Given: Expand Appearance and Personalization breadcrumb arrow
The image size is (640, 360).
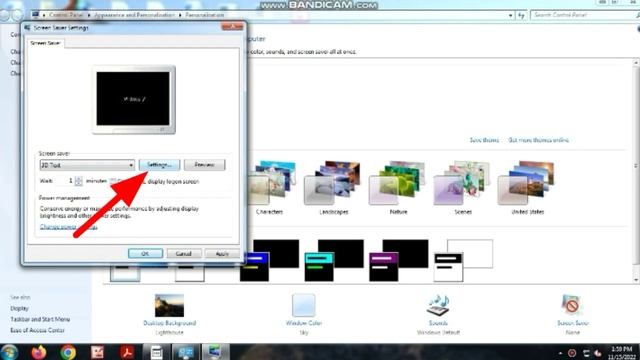Looking at the screenshot, I should click(x=180, y=15).
